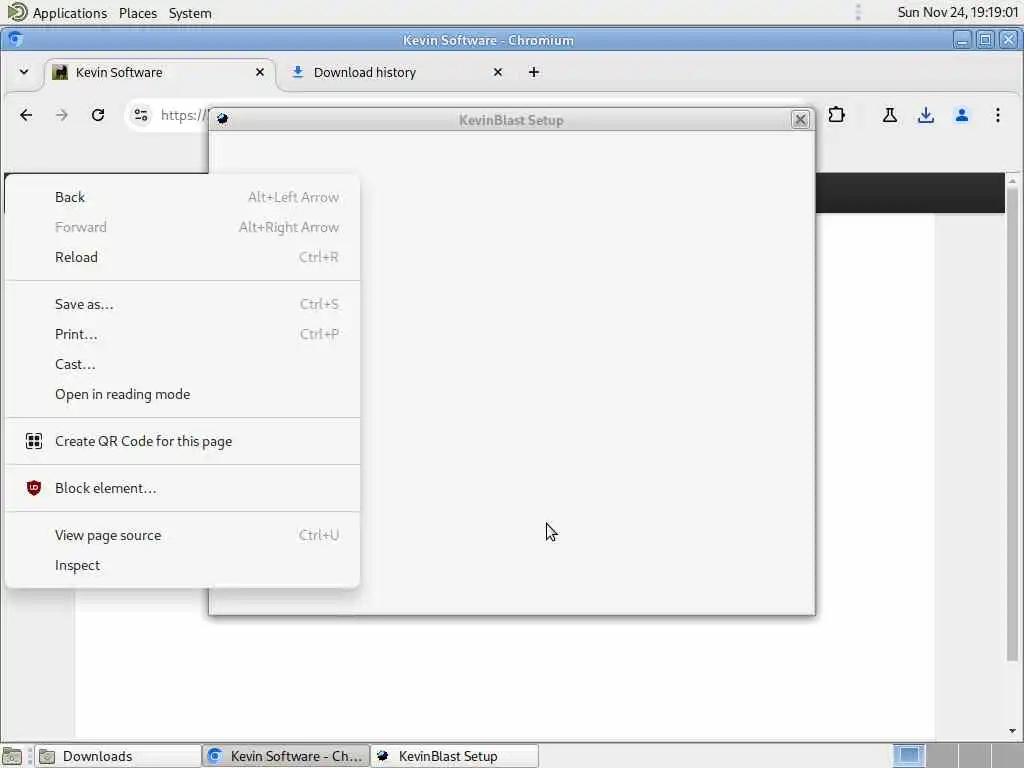Viewport: 1024px width, 768px height.
Task: Click the browser Forward arrow icon
Action: (x=61, y=115)
